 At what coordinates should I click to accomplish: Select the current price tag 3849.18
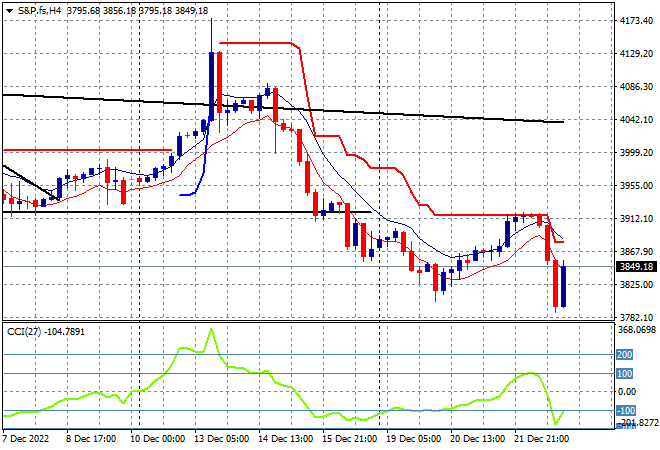click(x=636, y=266)
